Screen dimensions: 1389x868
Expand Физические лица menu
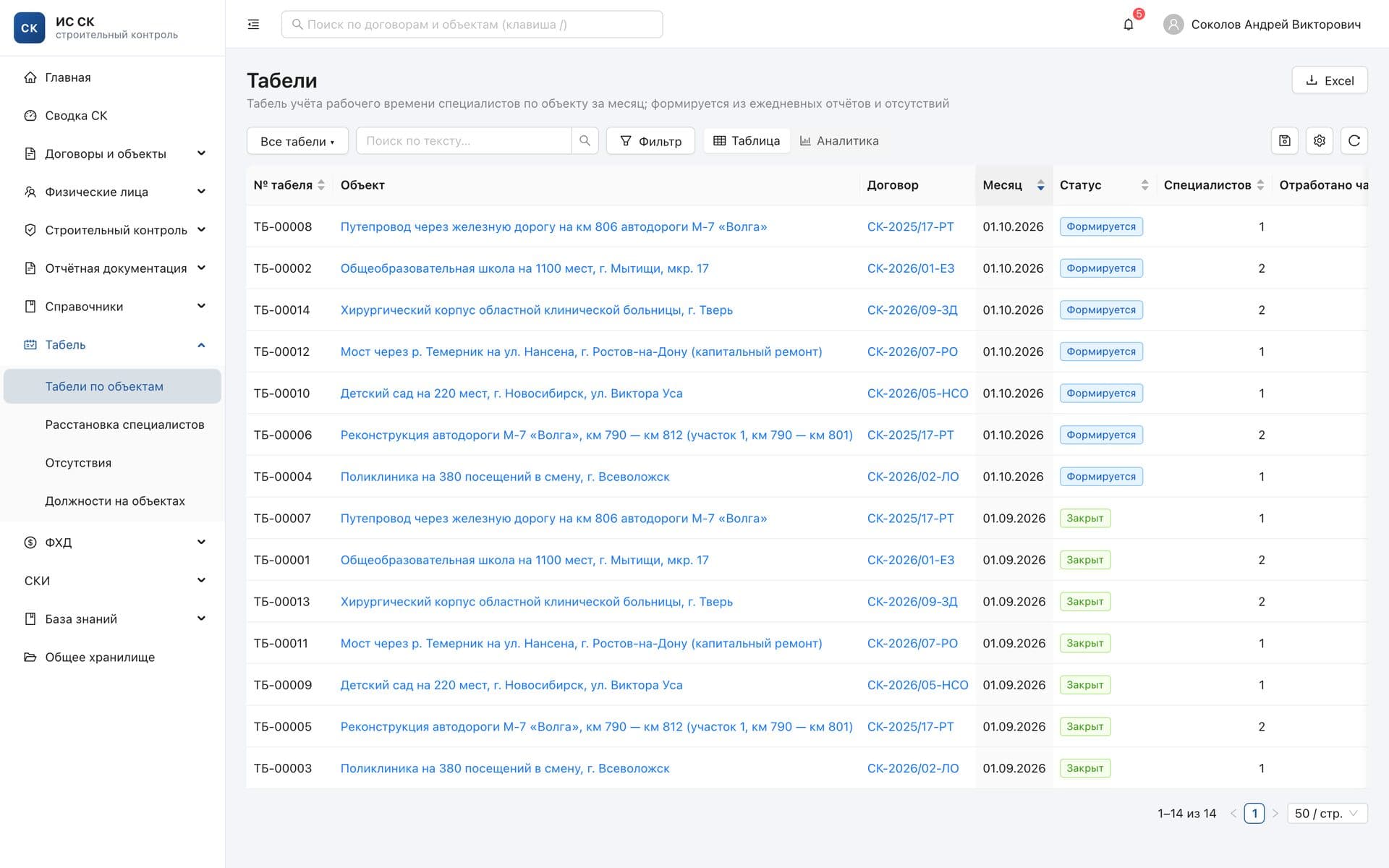coord(112,192)
